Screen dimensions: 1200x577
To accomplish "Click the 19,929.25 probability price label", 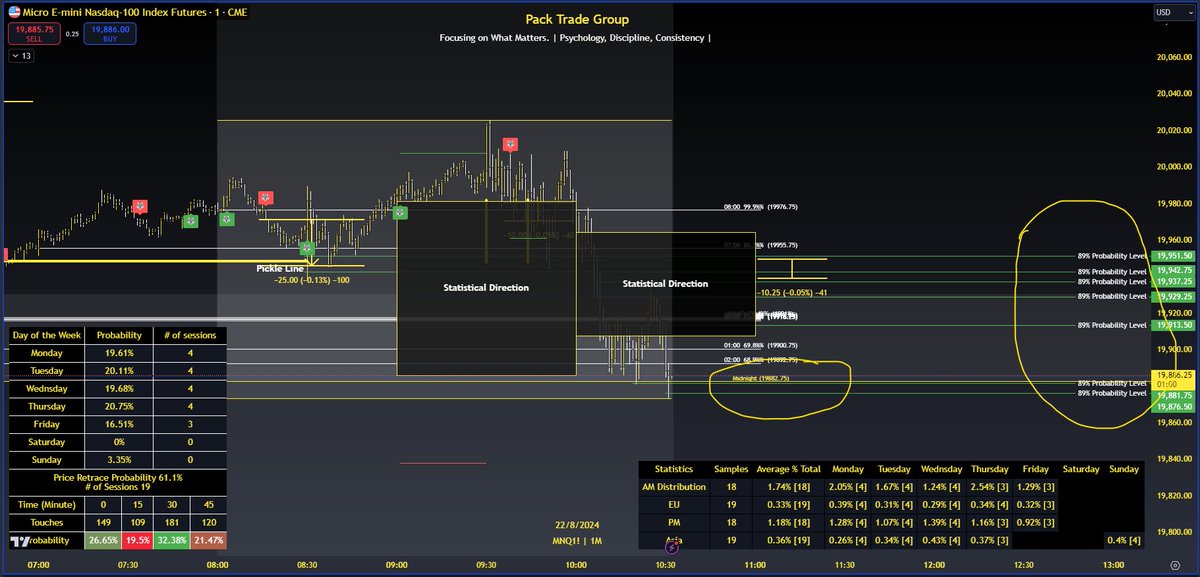I will [x=1174, y=297].
